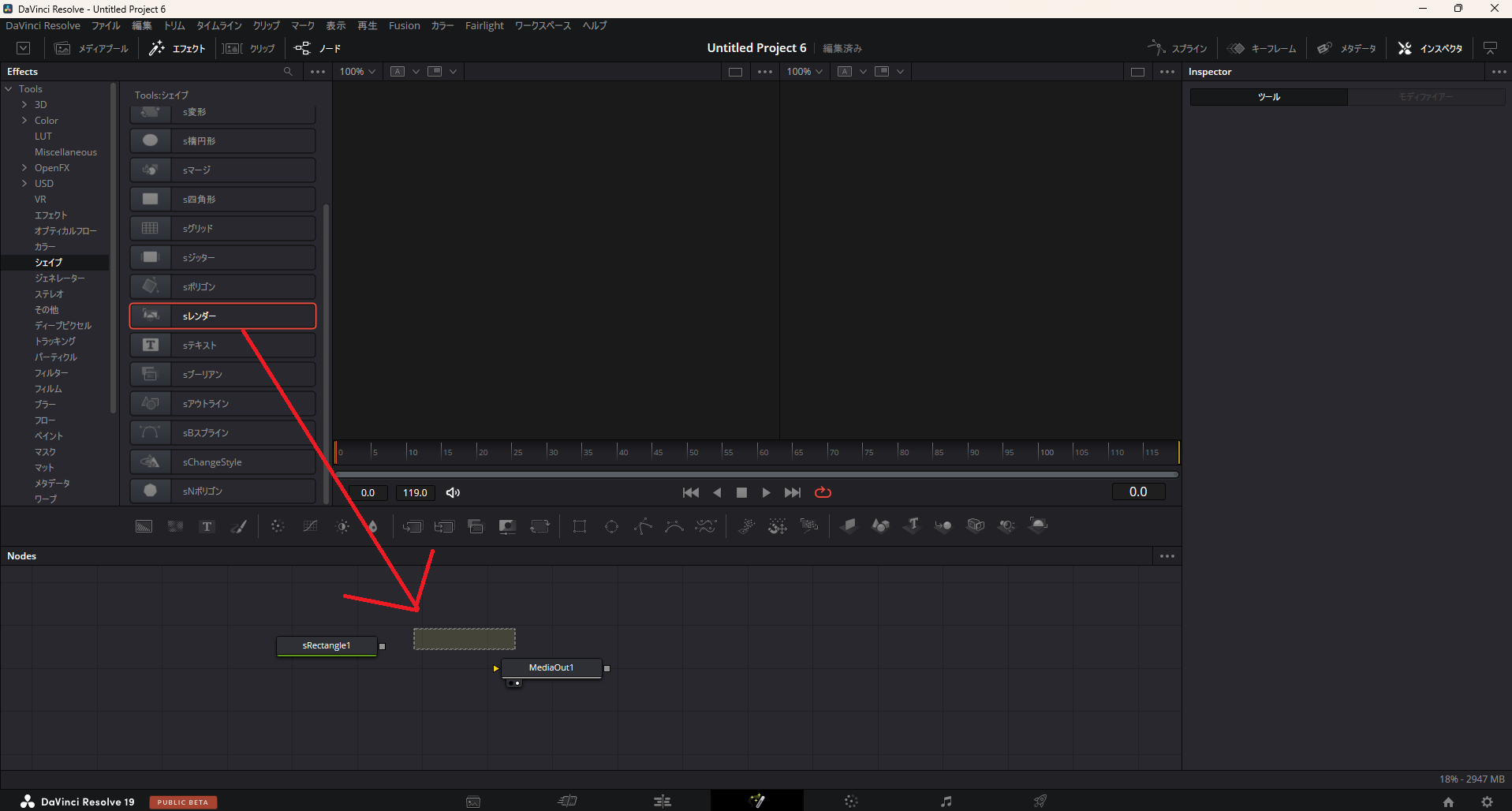The width and height of the screenshot is (1512, 811).
Task: Open the UI layout dropdown beside Media Pool
Action: (x=24, y=49)
